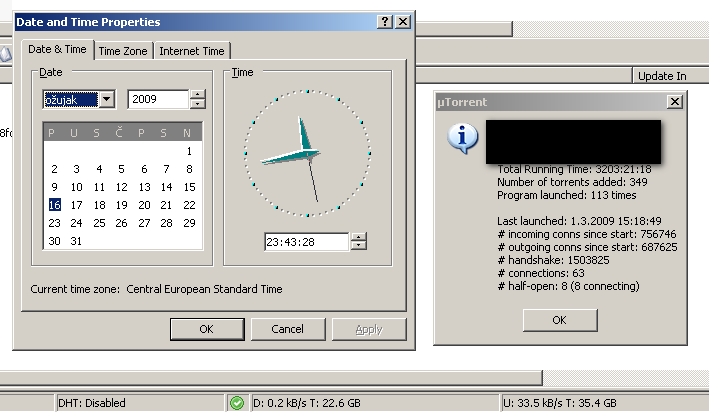Close the Date and Time Properties window

pos(403,22)
